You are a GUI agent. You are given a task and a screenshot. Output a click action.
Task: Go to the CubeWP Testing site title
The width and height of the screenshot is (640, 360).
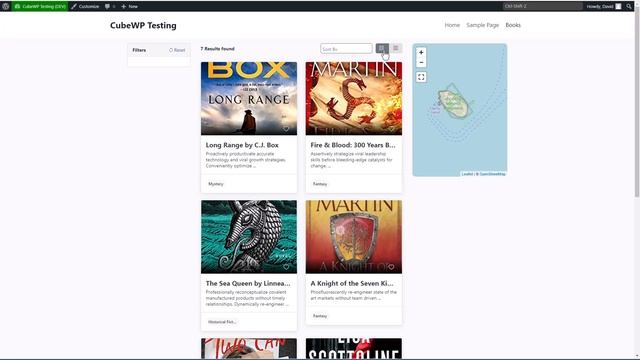pyautogui.click(x=143, y=25)
